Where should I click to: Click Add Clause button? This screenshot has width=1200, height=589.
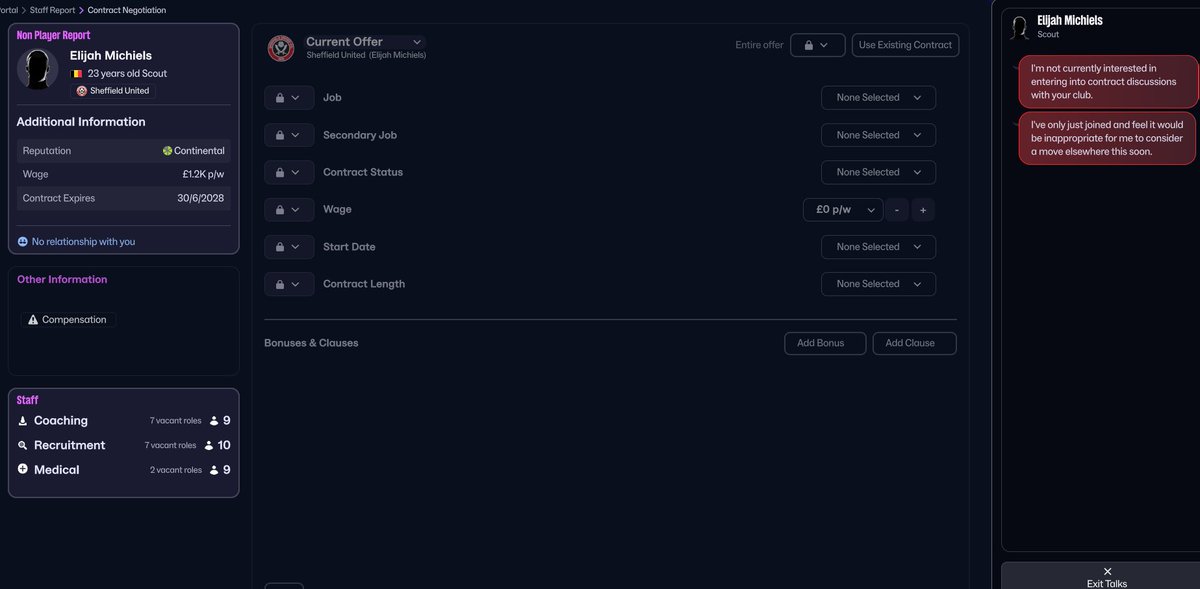point(915,343)
